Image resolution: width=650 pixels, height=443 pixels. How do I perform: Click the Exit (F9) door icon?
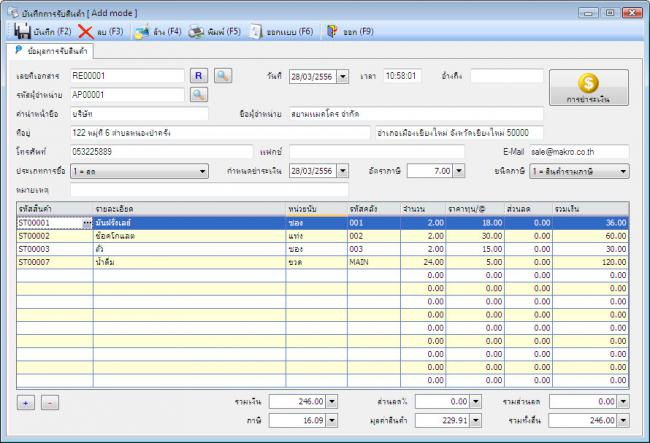332,32
